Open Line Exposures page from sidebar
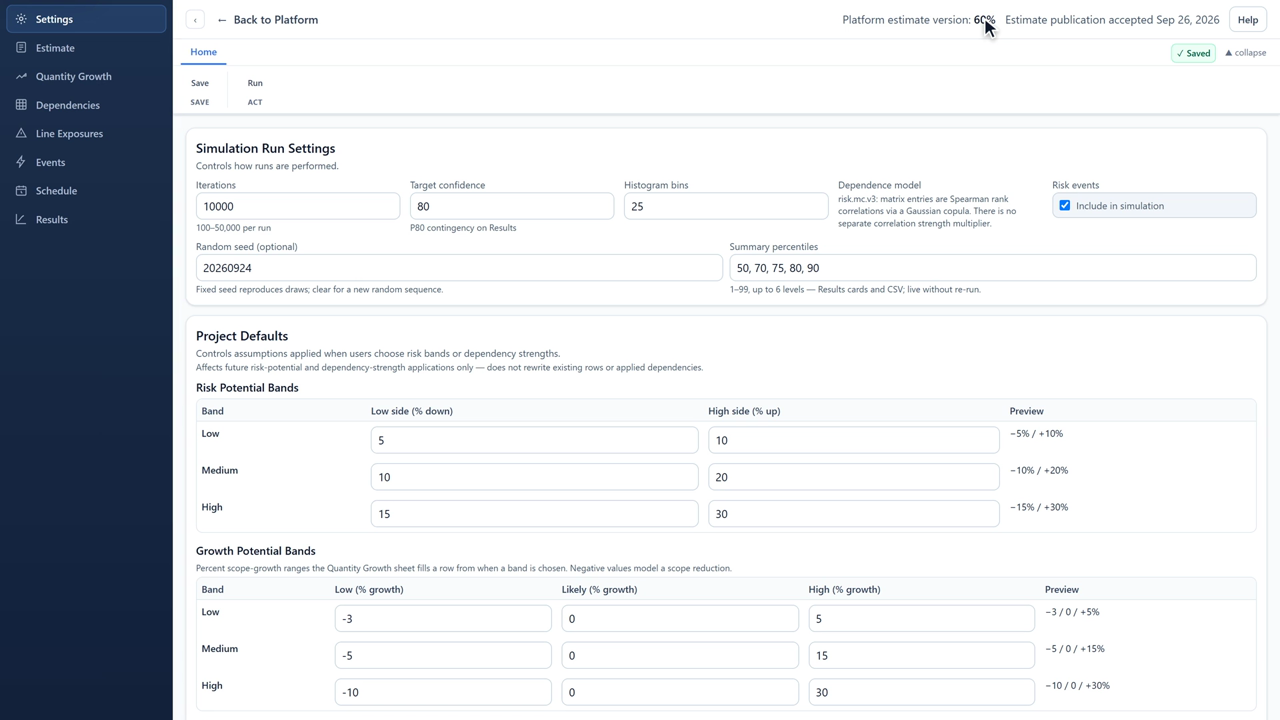This screenshot has width=1280, height=720. pos(86,133)
